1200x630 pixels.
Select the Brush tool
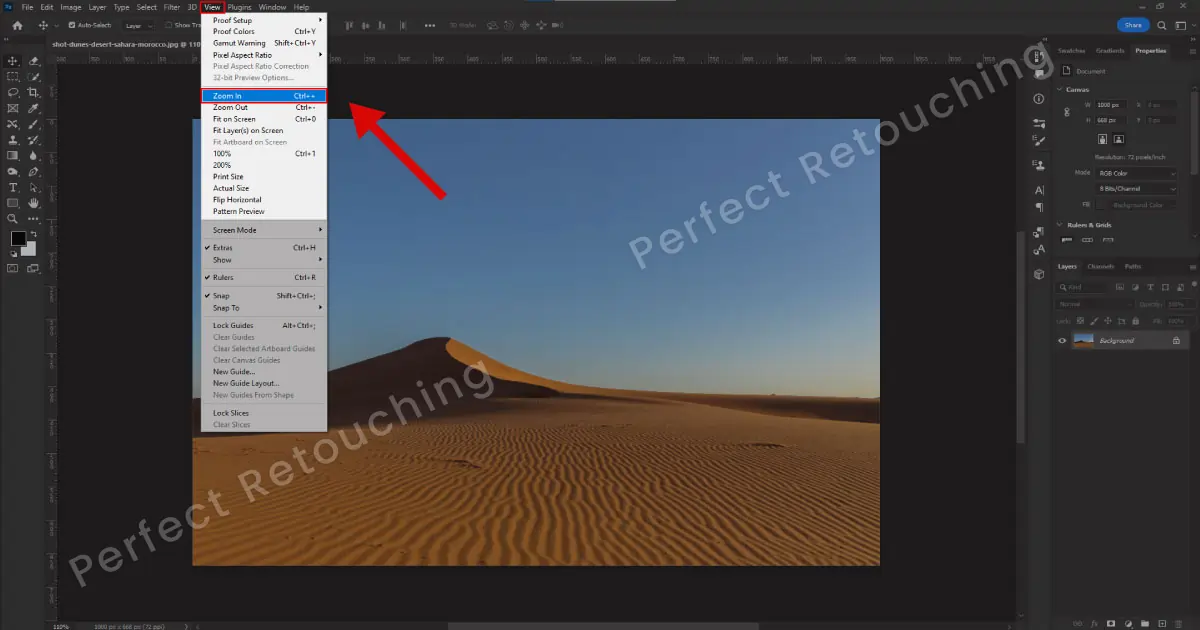tap(33, 122)
